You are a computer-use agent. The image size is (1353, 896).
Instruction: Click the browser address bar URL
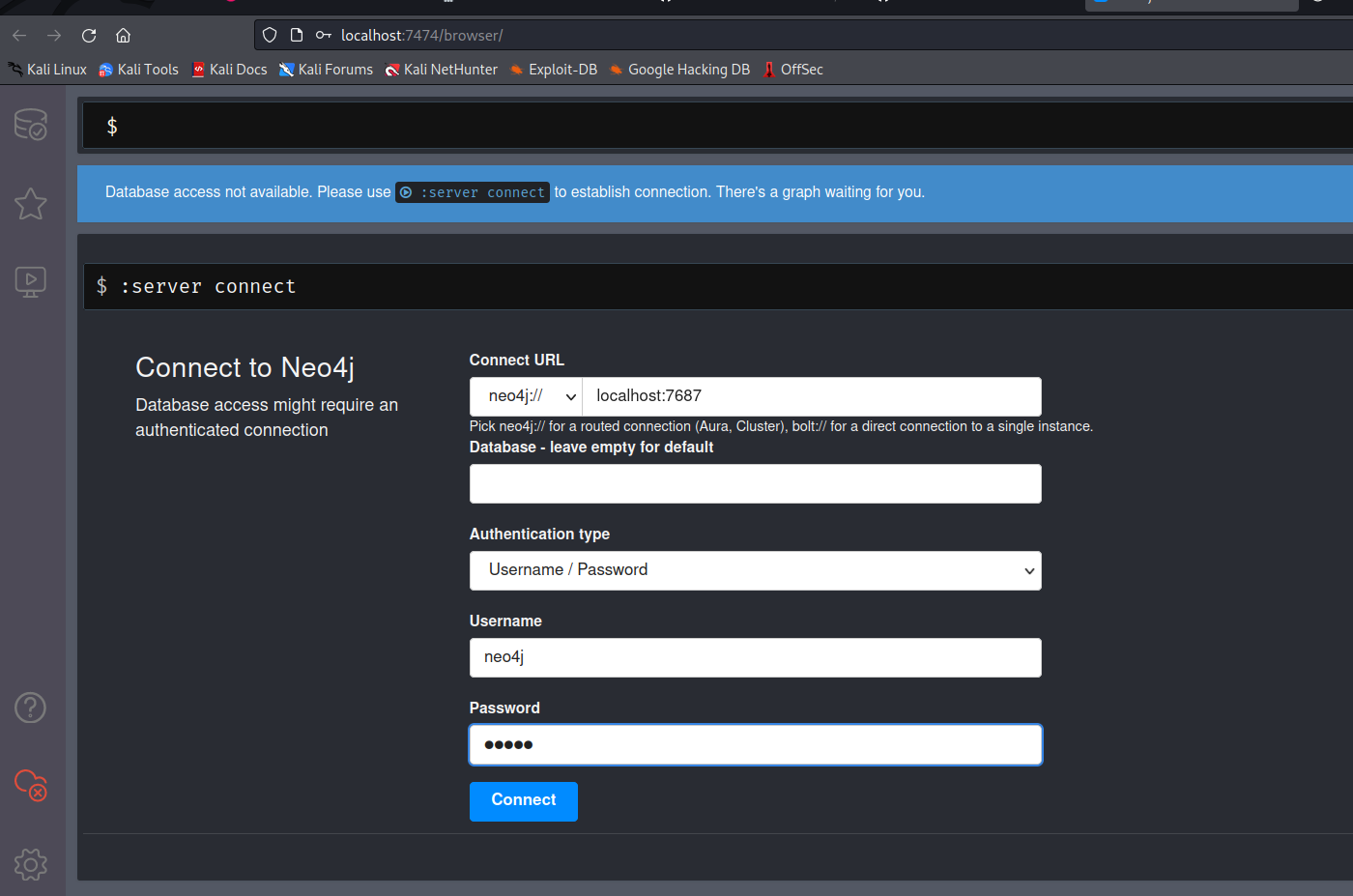[421, 36]
